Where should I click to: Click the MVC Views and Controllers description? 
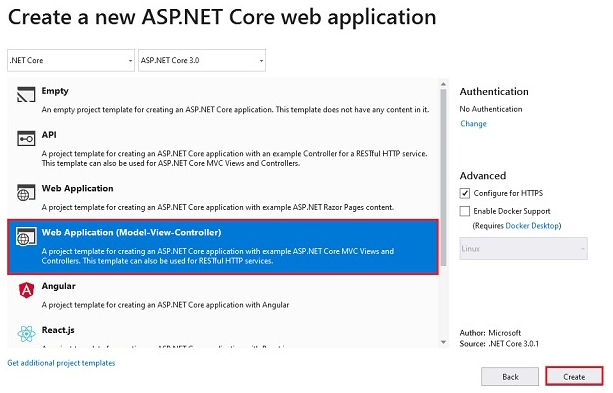[218, 256]
